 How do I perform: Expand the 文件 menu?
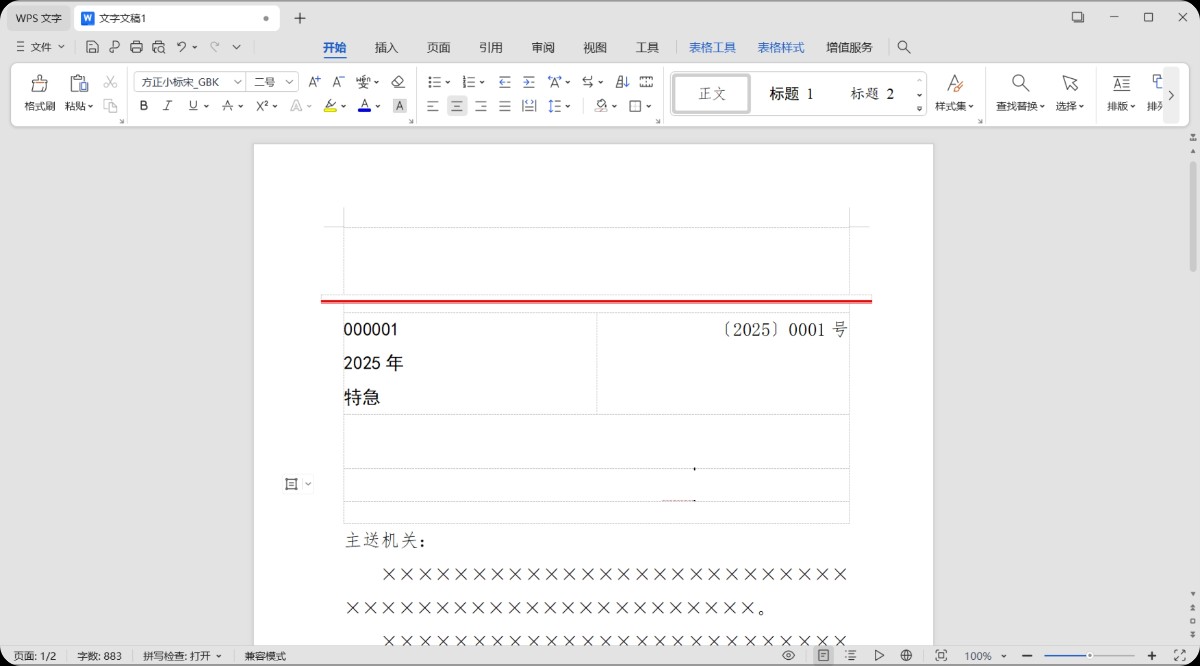(40, 47)
